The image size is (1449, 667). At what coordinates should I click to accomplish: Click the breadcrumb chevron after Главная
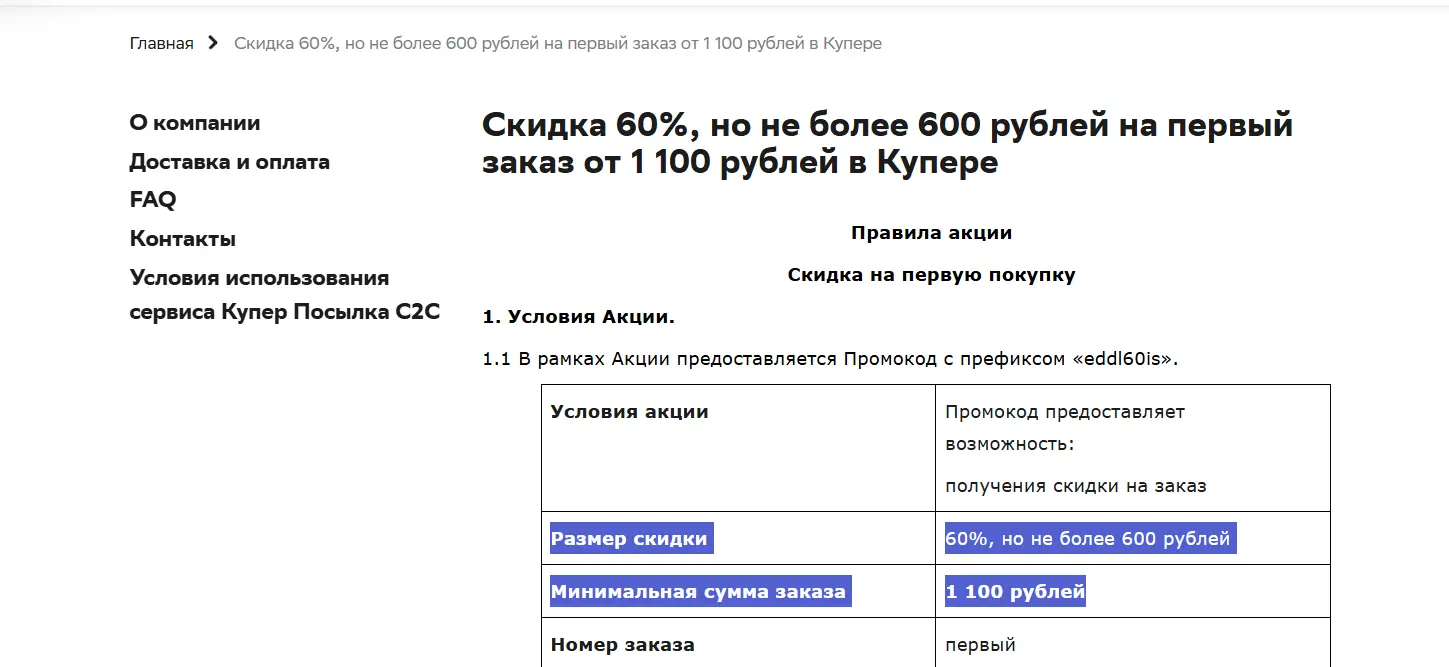tap(213, 43)
